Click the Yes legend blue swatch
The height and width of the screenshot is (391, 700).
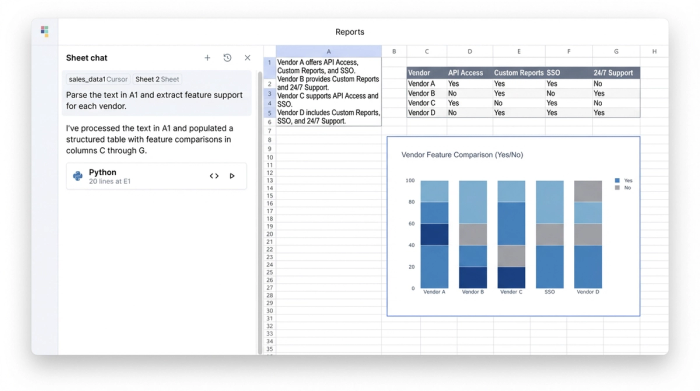pyautogui.click(x=617, y=180)
